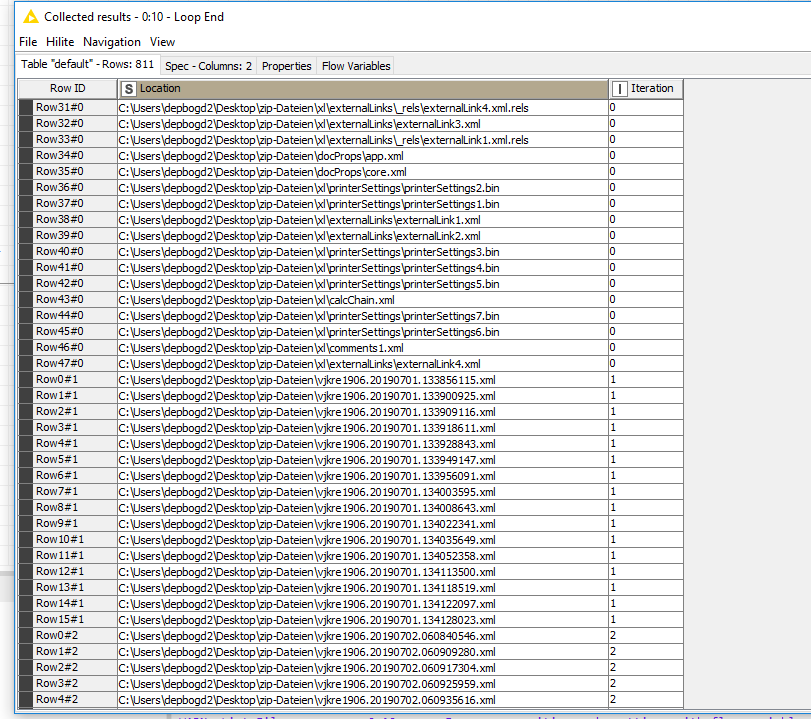Click the calcChain.xml location cell
This screenshot has width=811, height=719.
click(x=363, y=299)
